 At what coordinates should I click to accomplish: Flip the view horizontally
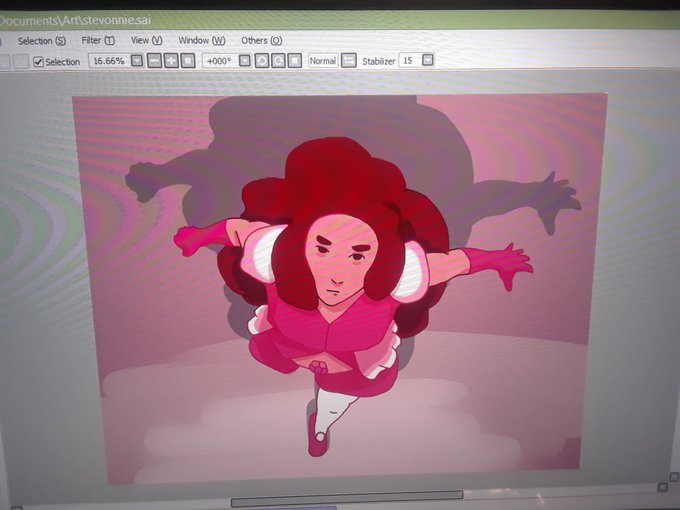(349, 60)
